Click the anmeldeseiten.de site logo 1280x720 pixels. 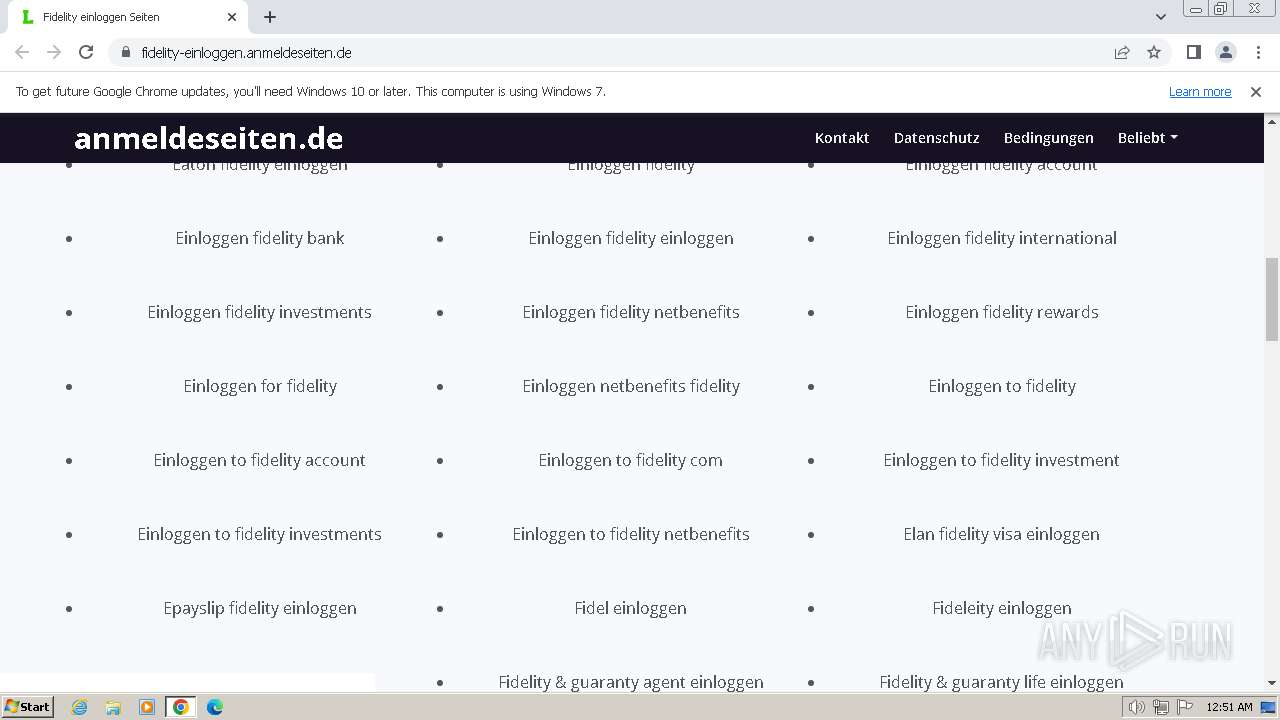coord(208,138)
